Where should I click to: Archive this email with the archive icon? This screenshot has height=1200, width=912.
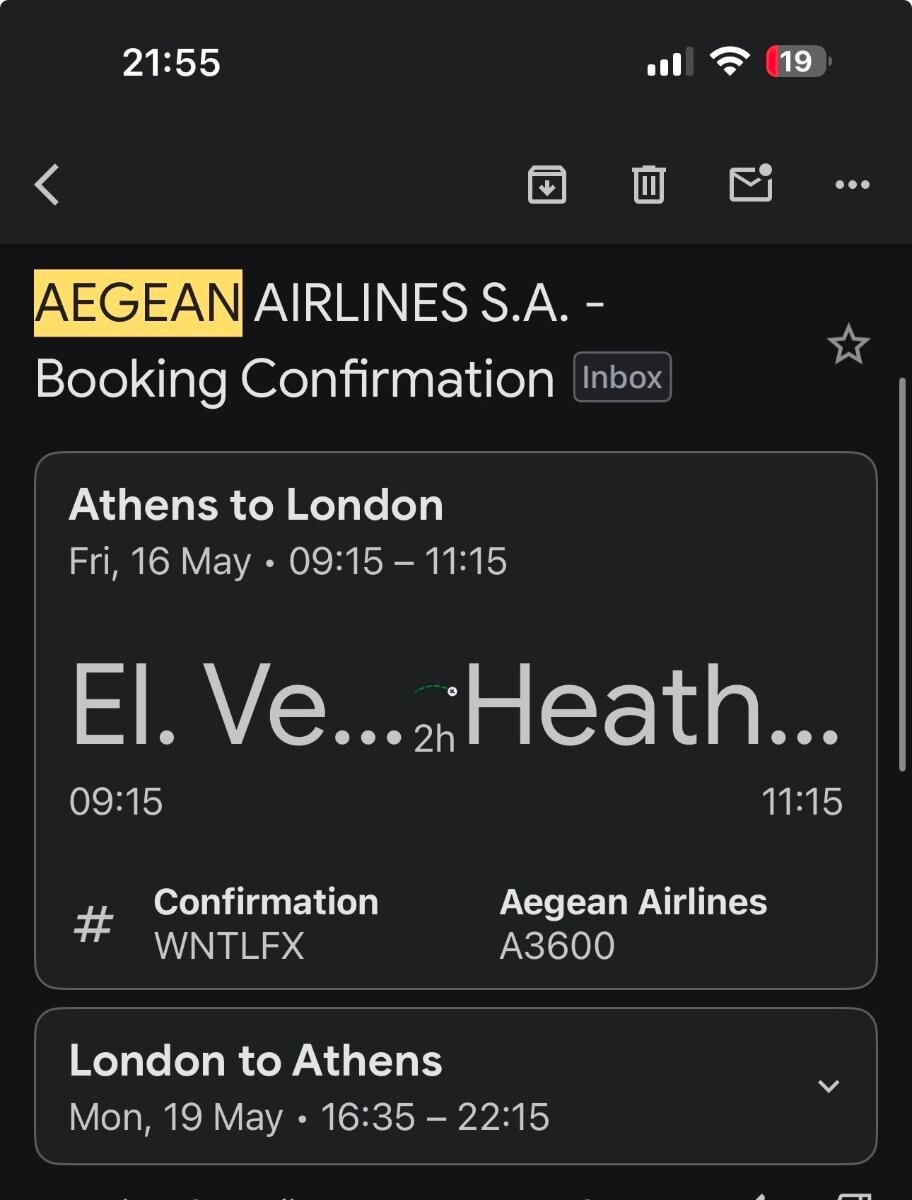click(x=547, y=185)
